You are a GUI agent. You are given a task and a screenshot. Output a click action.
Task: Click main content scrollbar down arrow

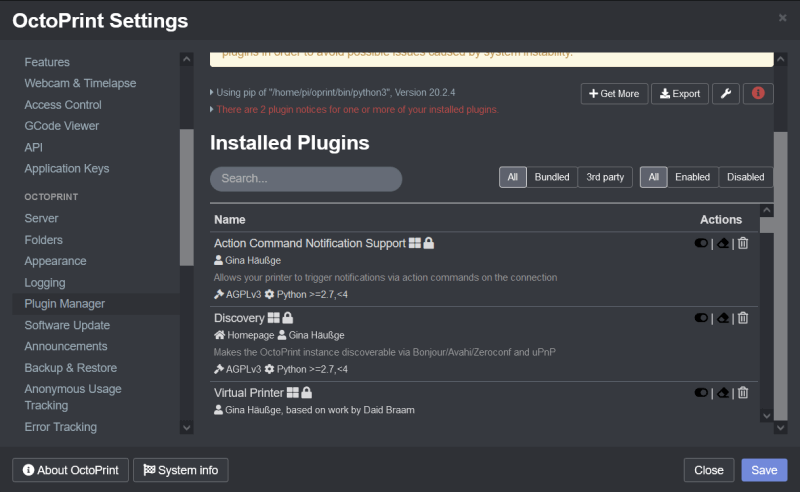click(x=781, y=428)
